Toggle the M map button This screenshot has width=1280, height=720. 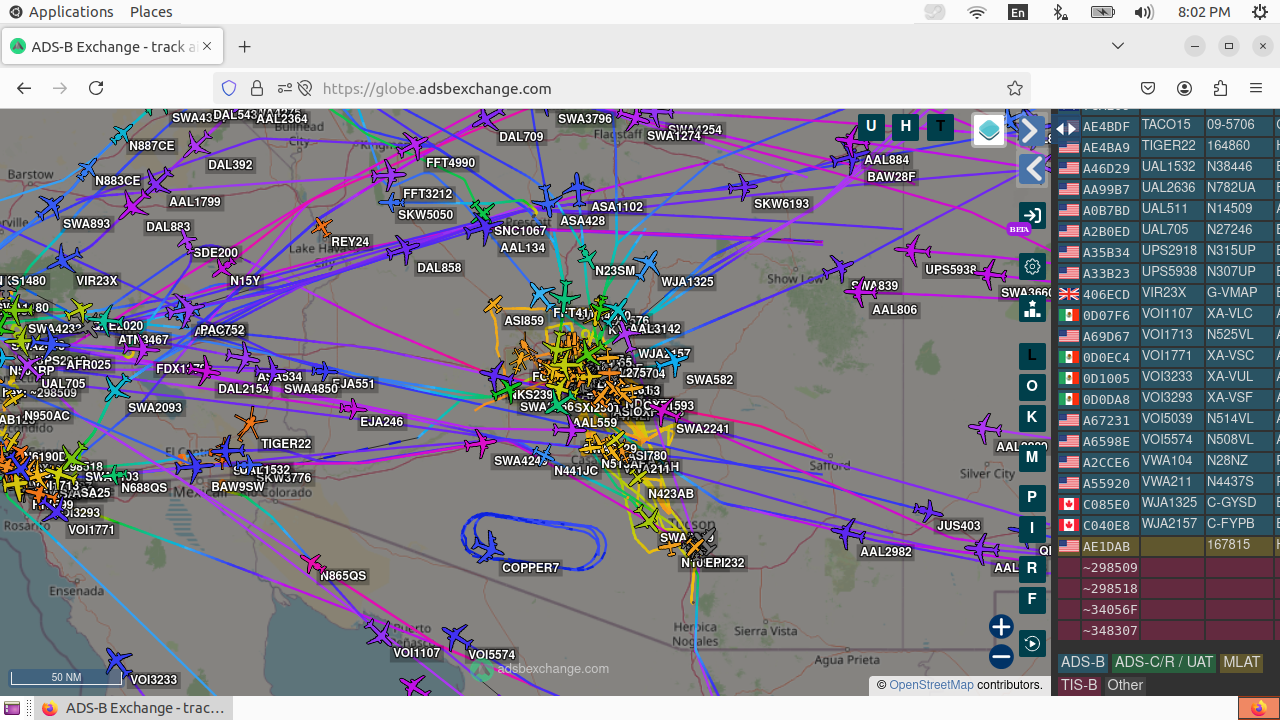(1032, 458)
